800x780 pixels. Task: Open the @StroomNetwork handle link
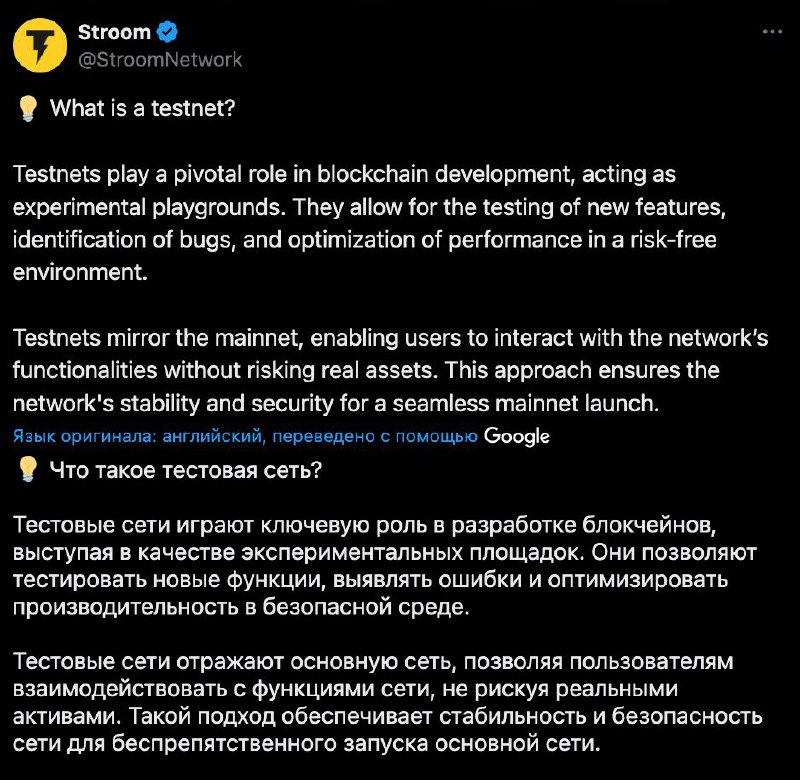point(160,60)
